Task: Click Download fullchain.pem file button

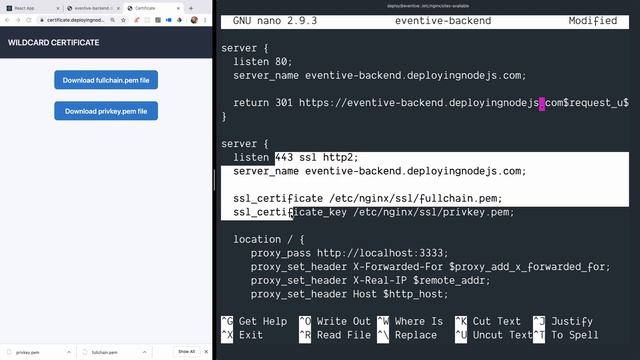Action: point(106,80)
